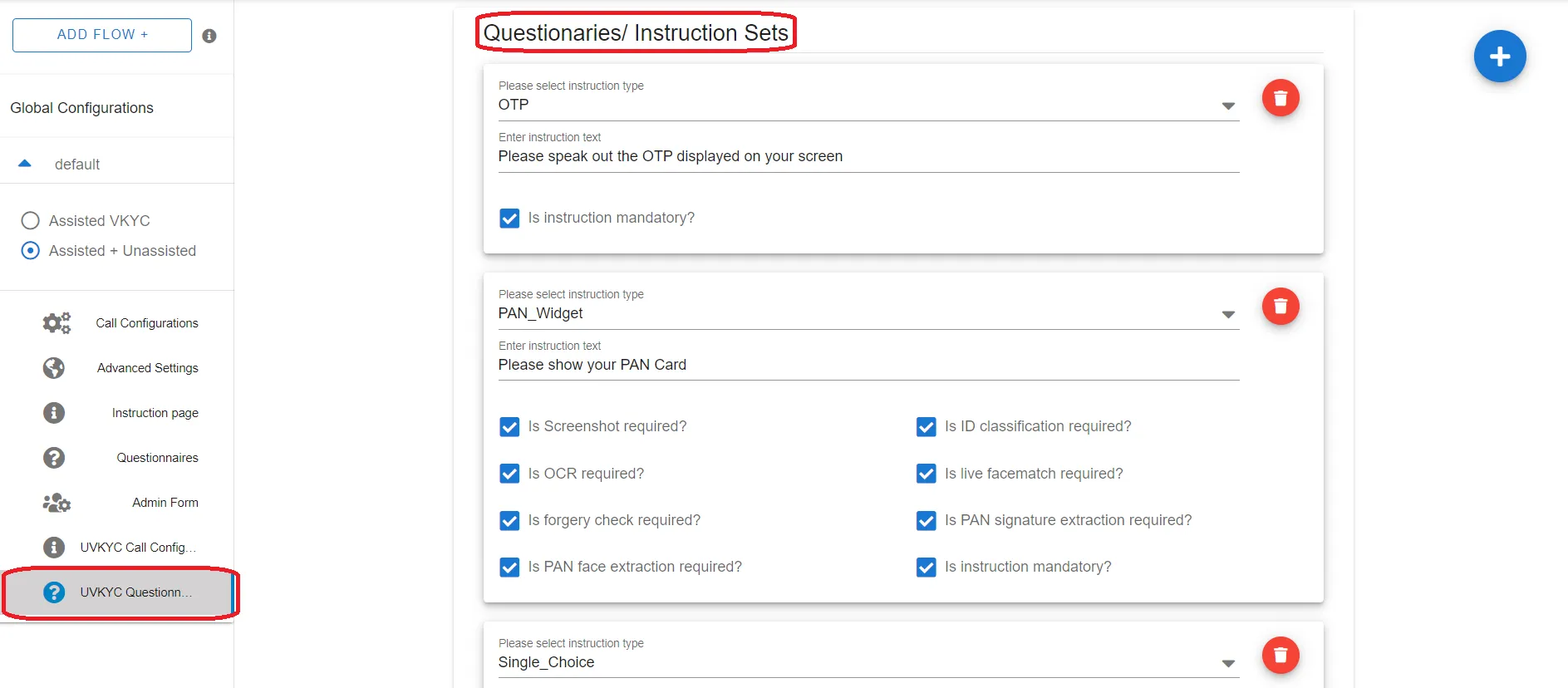1568x688 pixels.
Task: Delete the OTP instruction card
Action: (1280, 98)
